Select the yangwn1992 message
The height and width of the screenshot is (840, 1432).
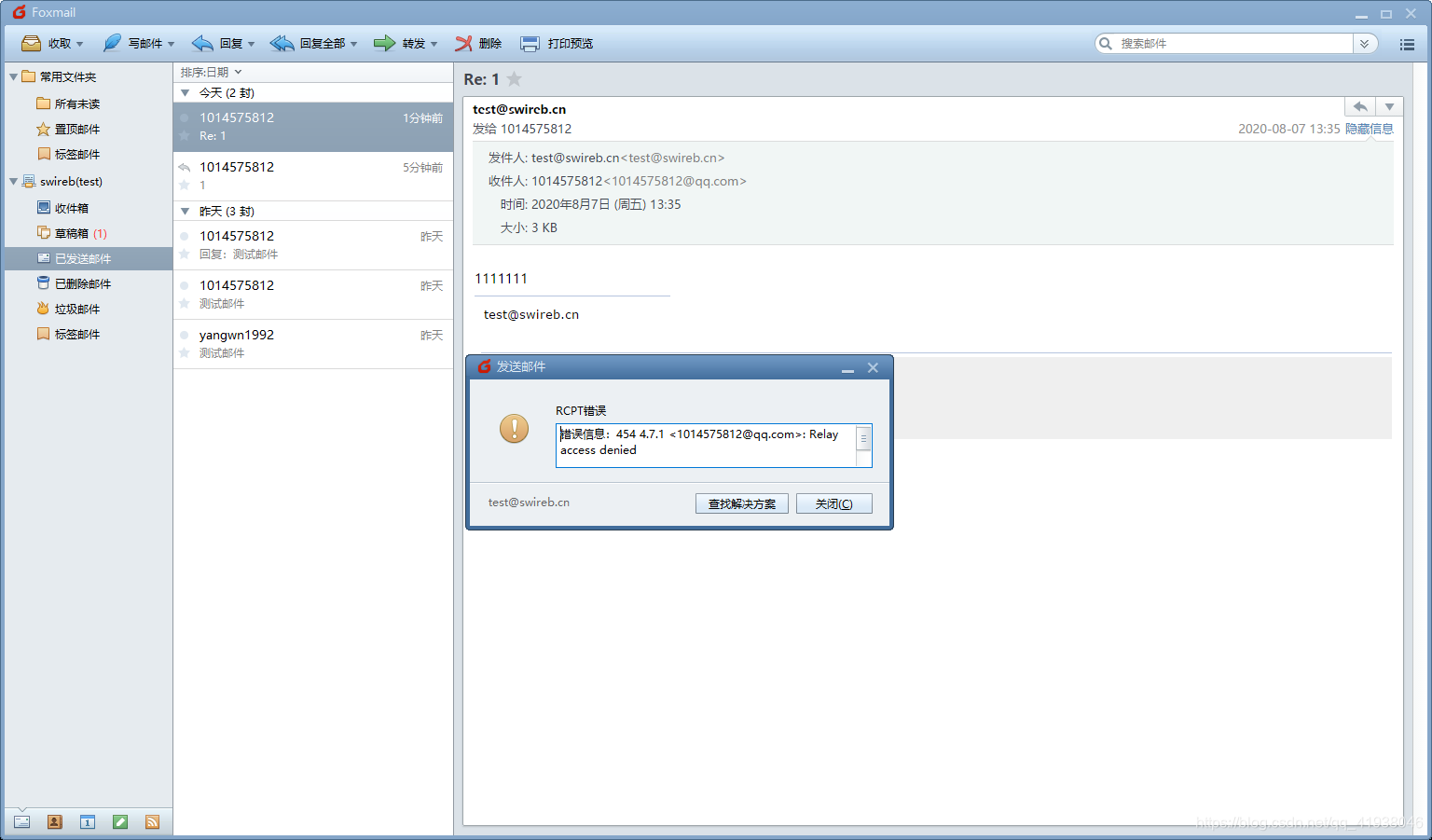[x=313, y=344]
